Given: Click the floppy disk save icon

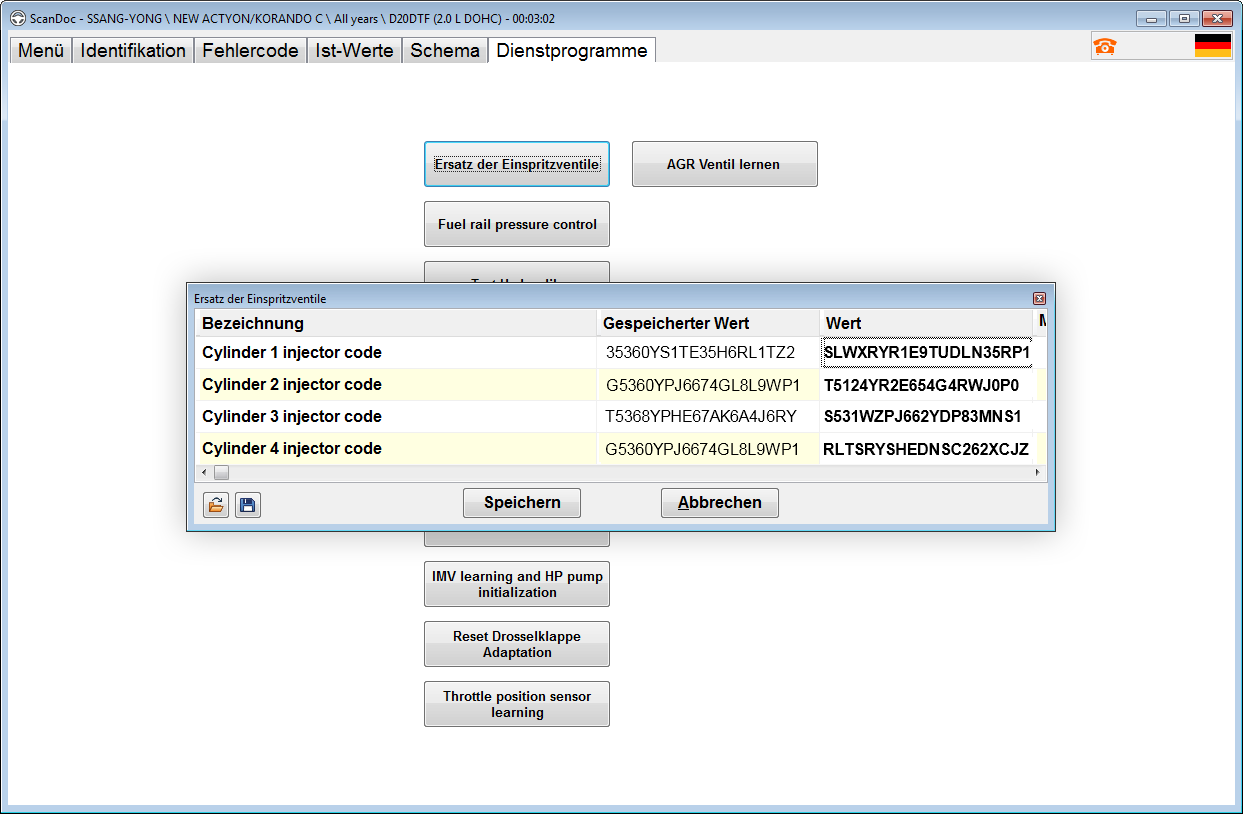Looking at the screenshot, I should tap(248, 505).
